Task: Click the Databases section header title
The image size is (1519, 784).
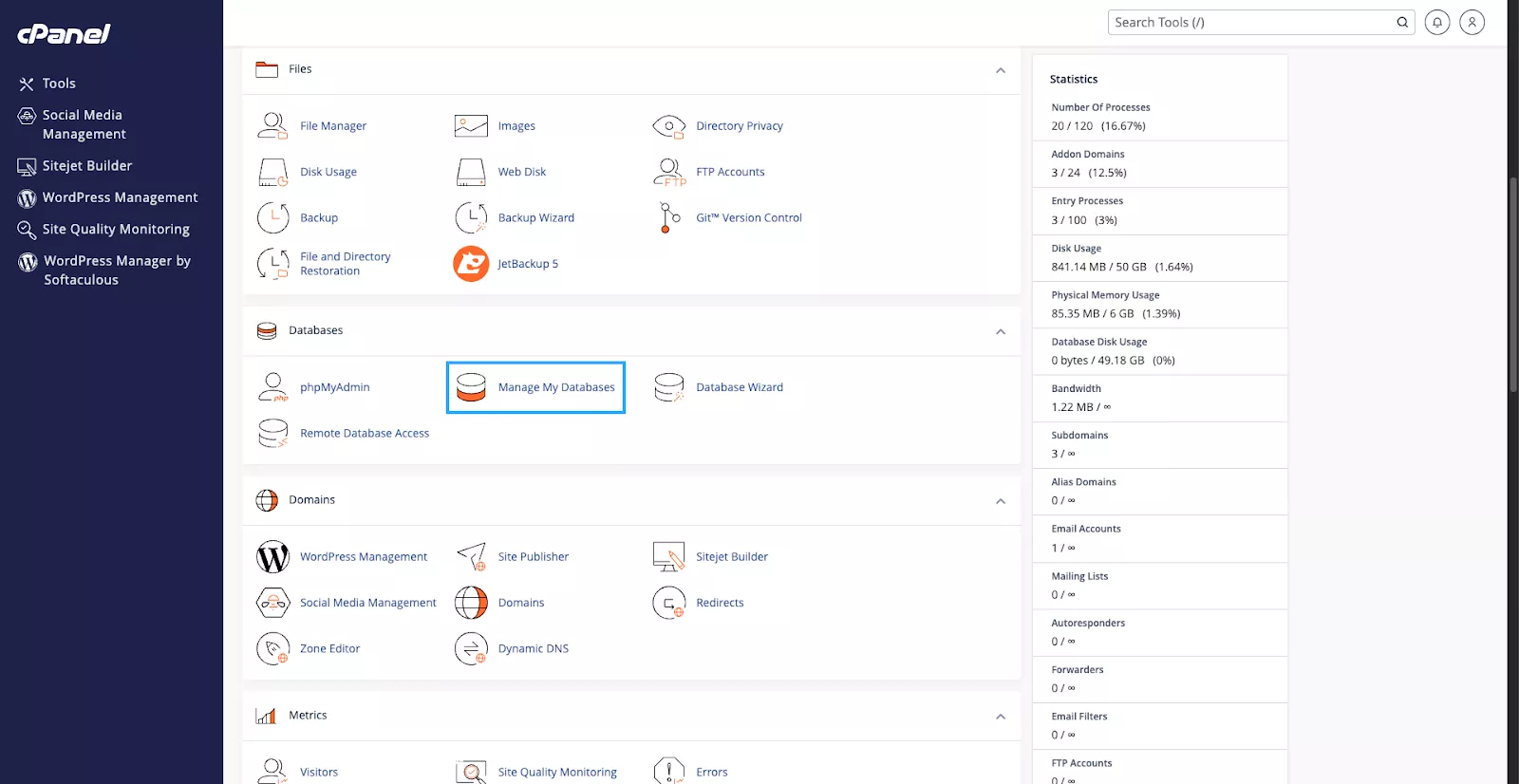Action: click(316, 330)
